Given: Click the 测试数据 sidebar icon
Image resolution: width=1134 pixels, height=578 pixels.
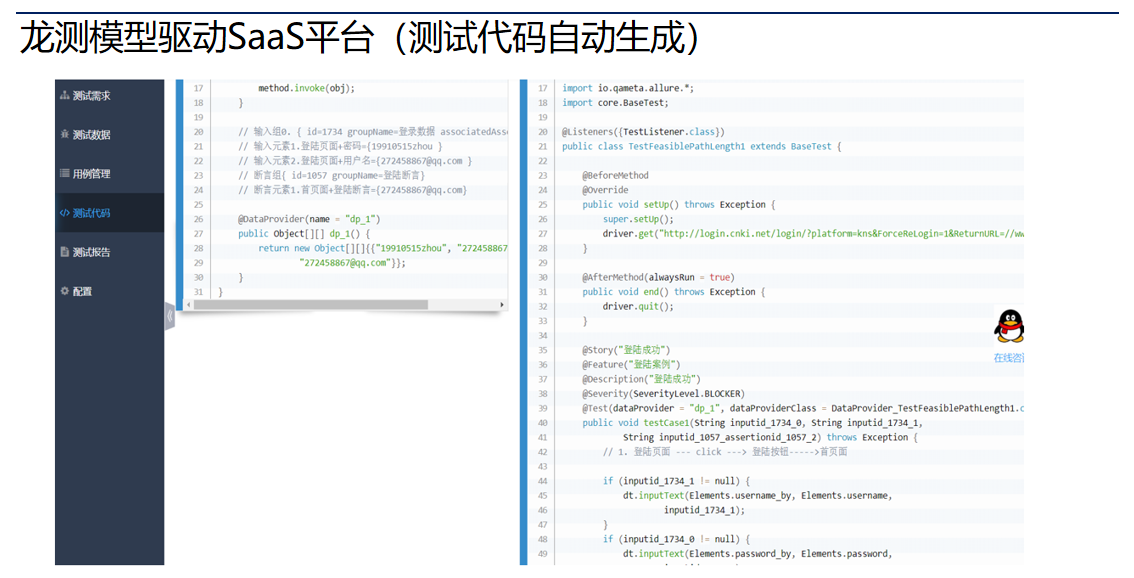Looking at the screenshot, I should click(x=64, y=135).
